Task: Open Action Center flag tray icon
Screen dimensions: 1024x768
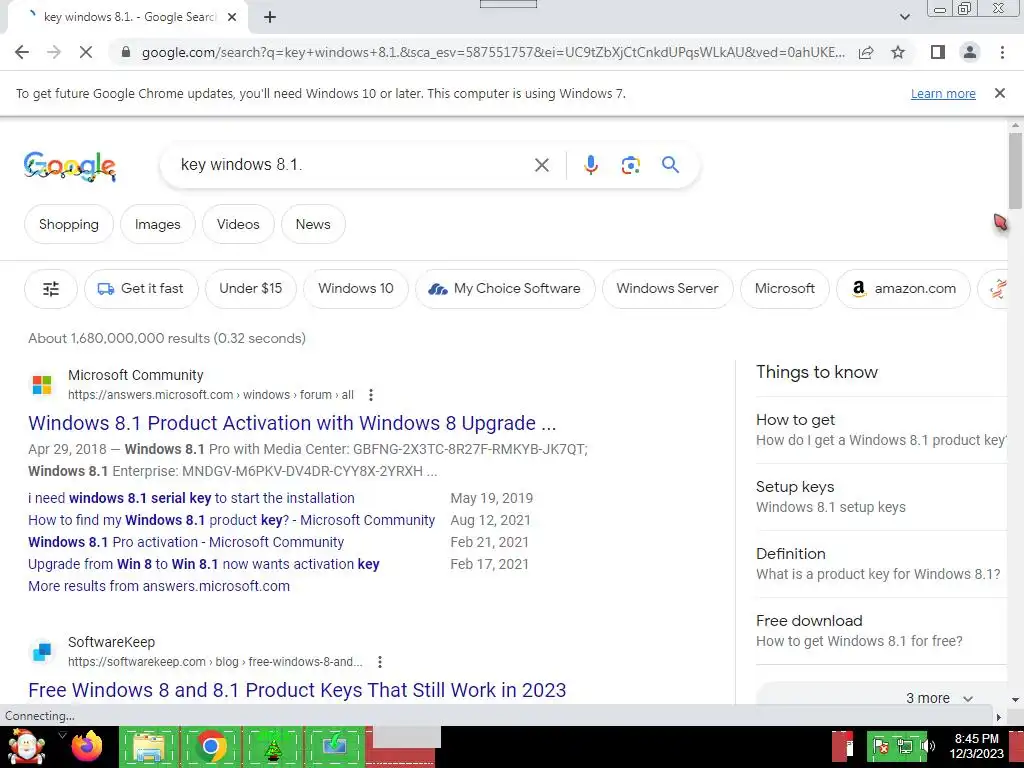Action: 882,746
